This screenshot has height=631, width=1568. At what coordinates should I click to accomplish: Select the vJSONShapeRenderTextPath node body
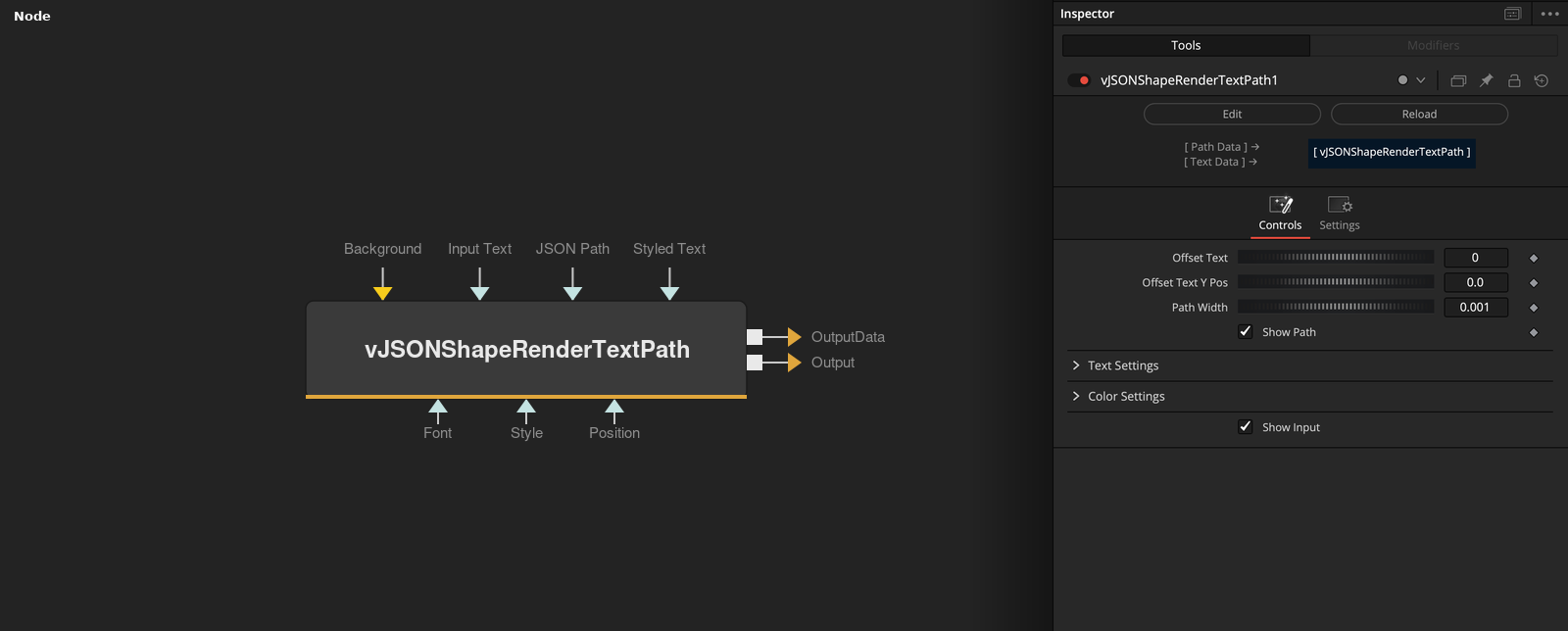(526, 350)
